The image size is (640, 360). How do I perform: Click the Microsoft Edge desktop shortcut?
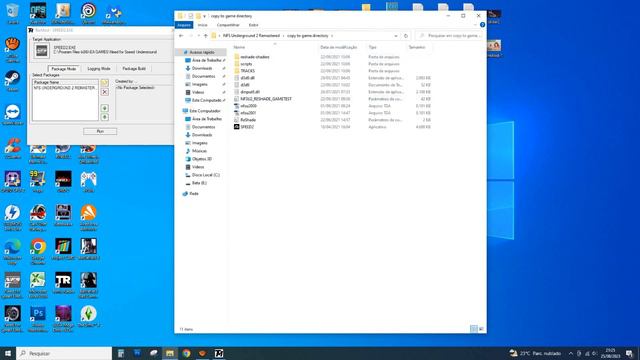coord(13,251)
